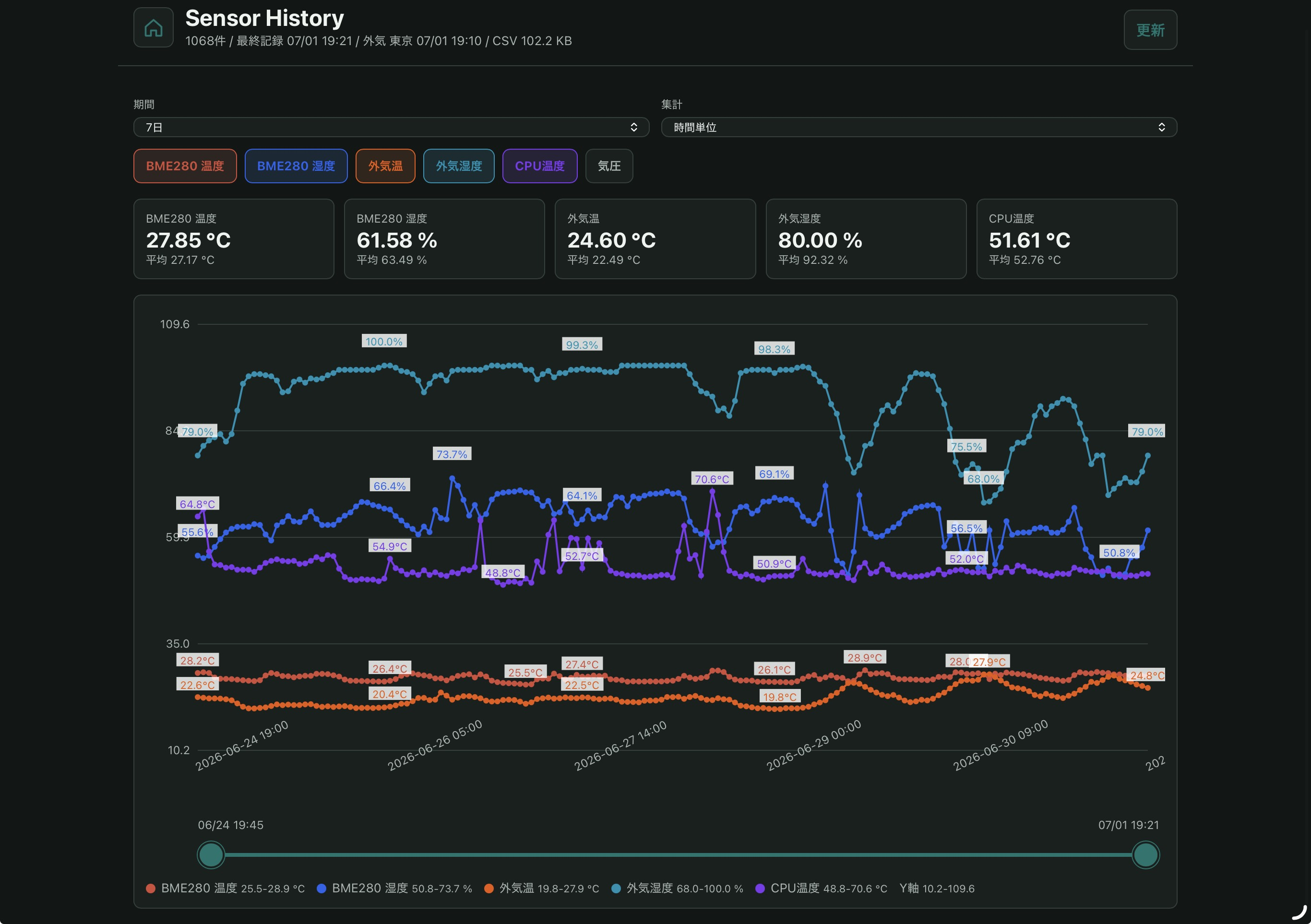Open the 期間 period dropdown set to 7日
Screen dimensions: 1311x924
point(391,127)
